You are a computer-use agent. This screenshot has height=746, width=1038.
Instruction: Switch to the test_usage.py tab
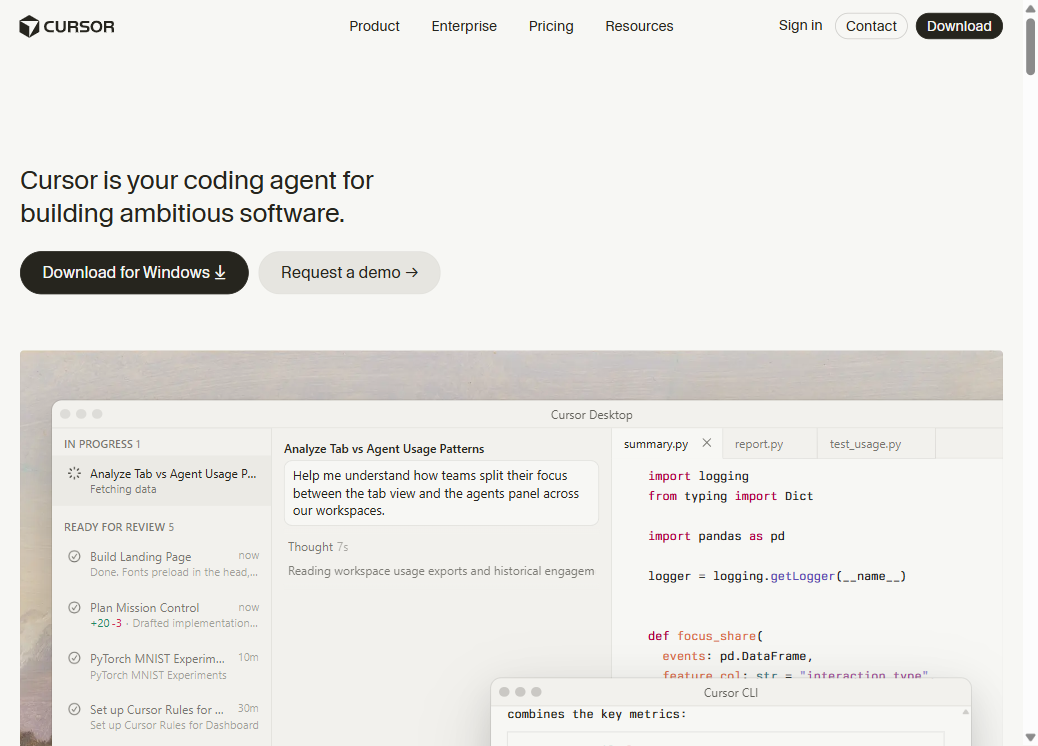pos(865,444)
